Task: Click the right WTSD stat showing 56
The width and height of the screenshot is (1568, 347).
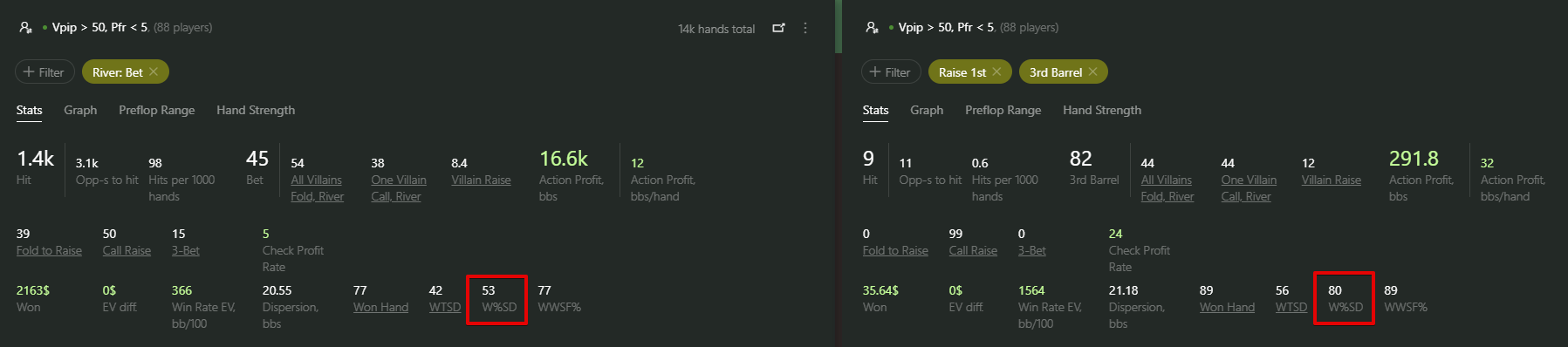Action: [1291, 299]
